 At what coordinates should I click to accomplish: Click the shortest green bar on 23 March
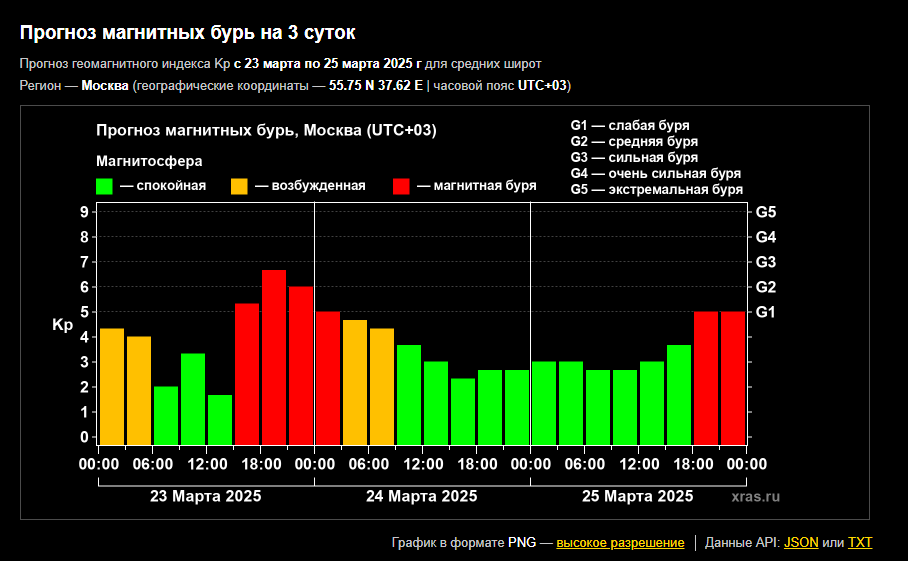pyautogui.click(x=220, y=418)
